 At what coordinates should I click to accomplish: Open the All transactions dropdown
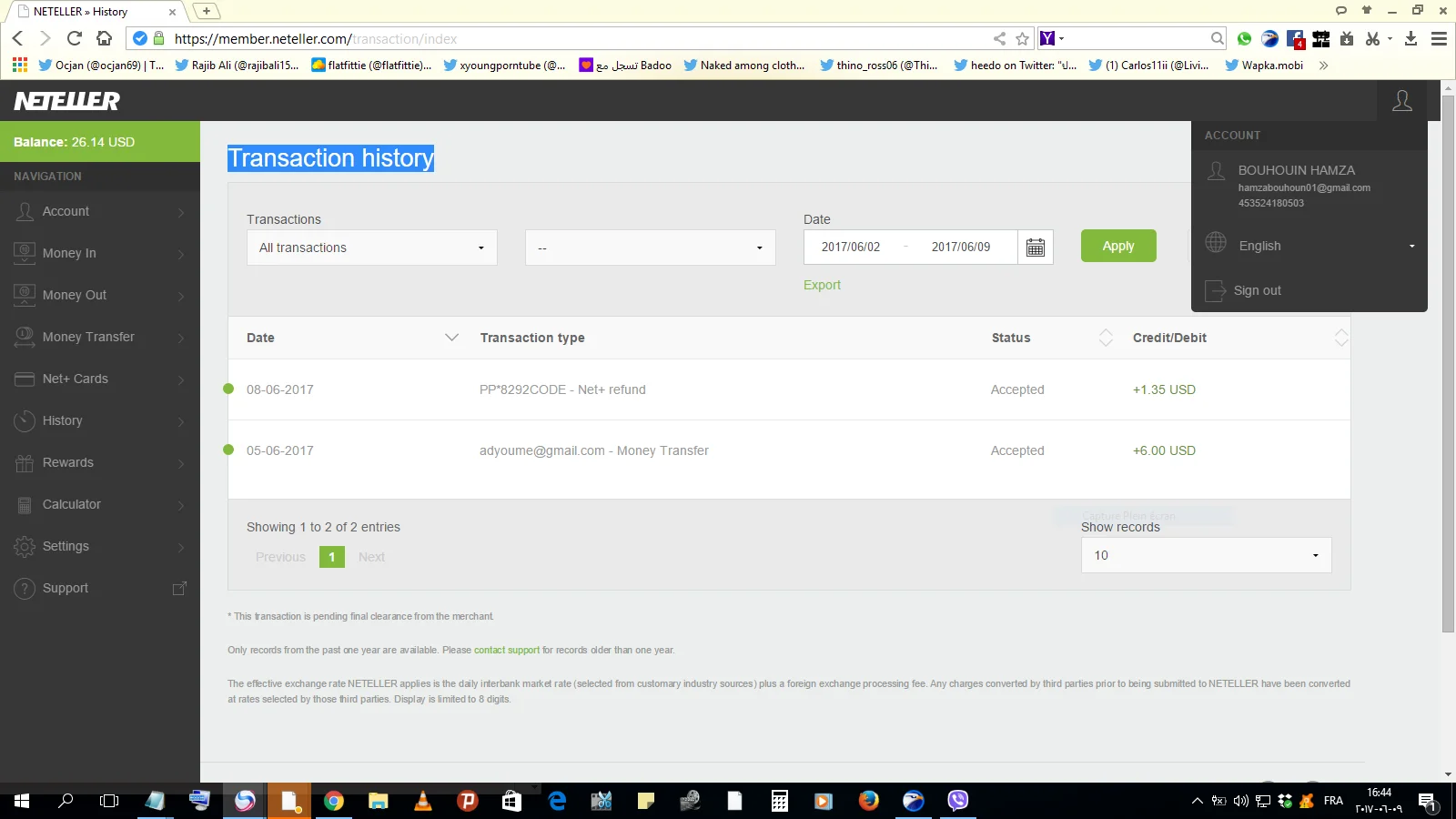[371, 248]
